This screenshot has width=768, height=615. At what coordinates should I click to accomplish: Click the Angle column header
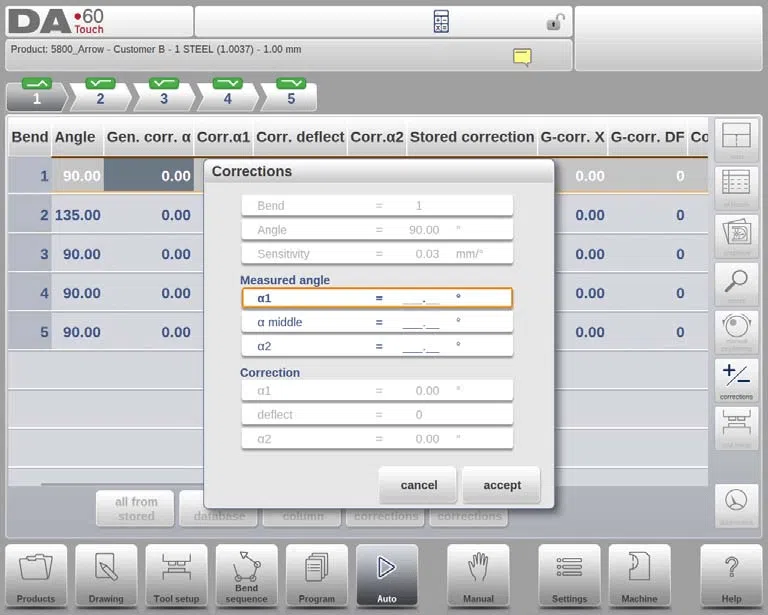(x=75, y=137)
